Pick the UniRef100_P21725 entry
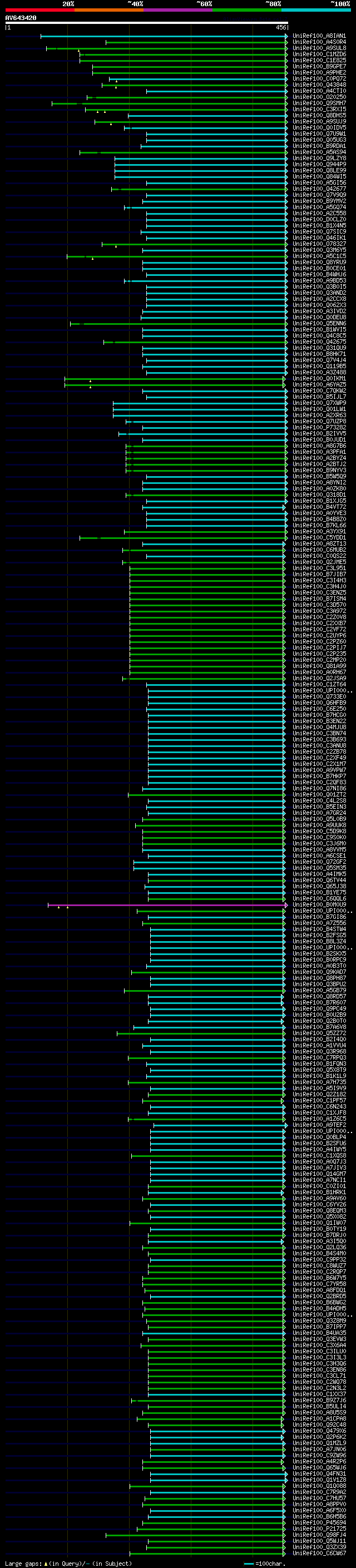Image resolution: width=356 pixels, height=1568 pixels. click(319, 1529)
